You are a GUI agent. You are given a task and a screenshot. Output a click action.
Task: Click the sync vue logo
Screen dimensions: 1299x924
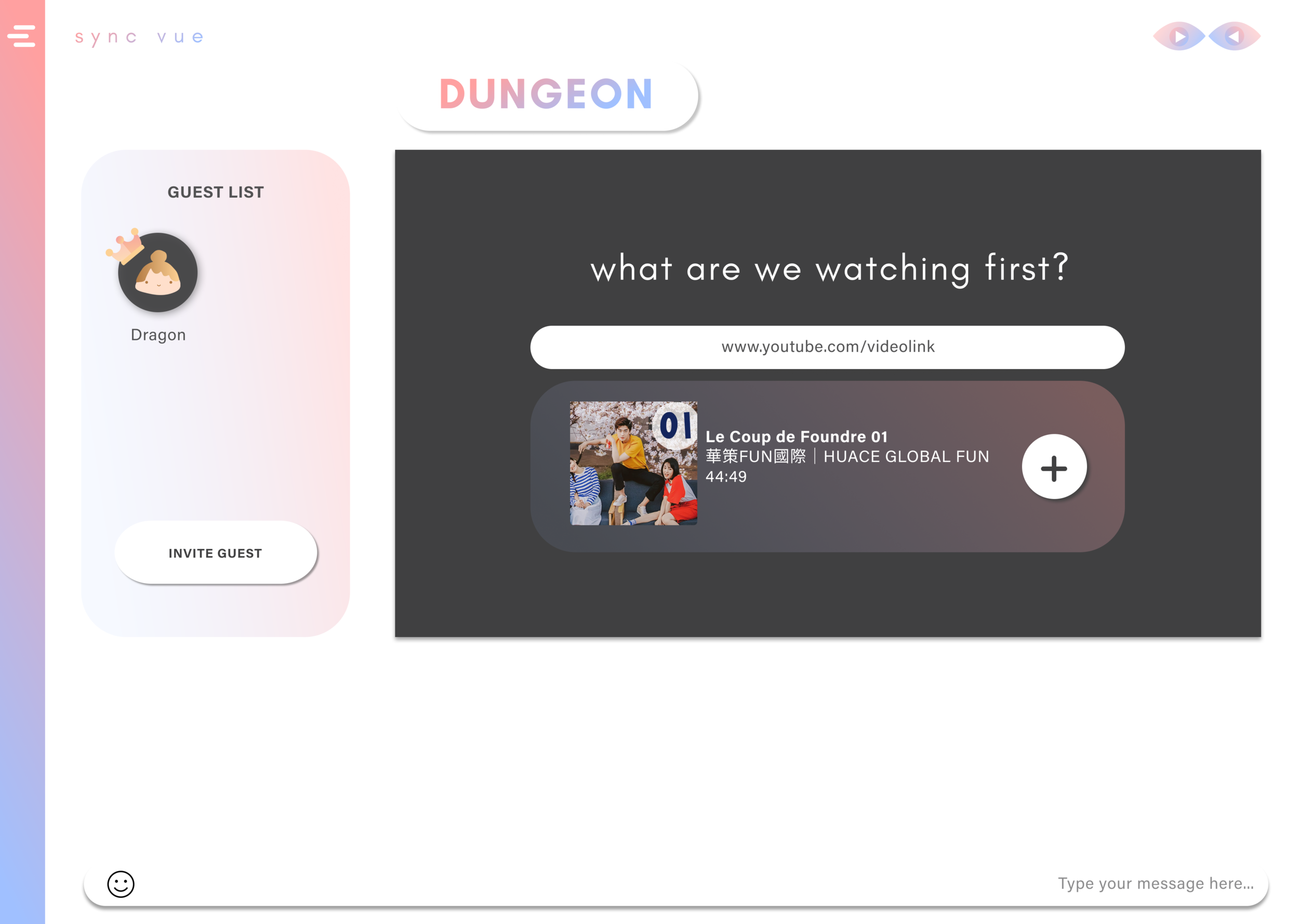(138, 36)
